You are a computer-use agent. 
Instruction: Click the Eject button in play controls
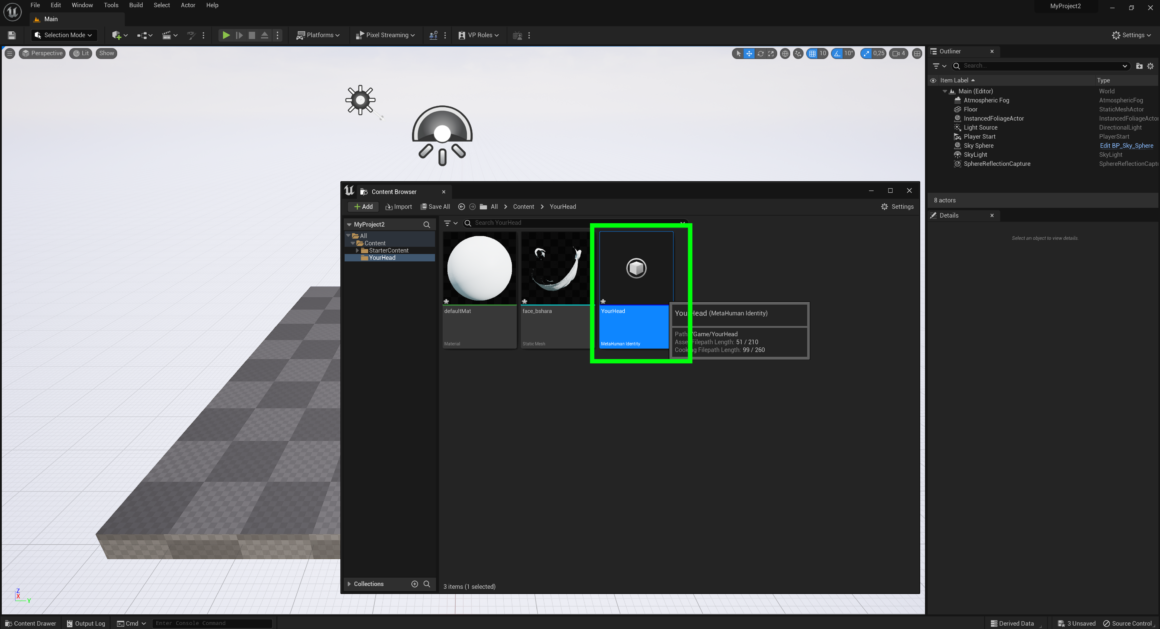coord(264,35)
